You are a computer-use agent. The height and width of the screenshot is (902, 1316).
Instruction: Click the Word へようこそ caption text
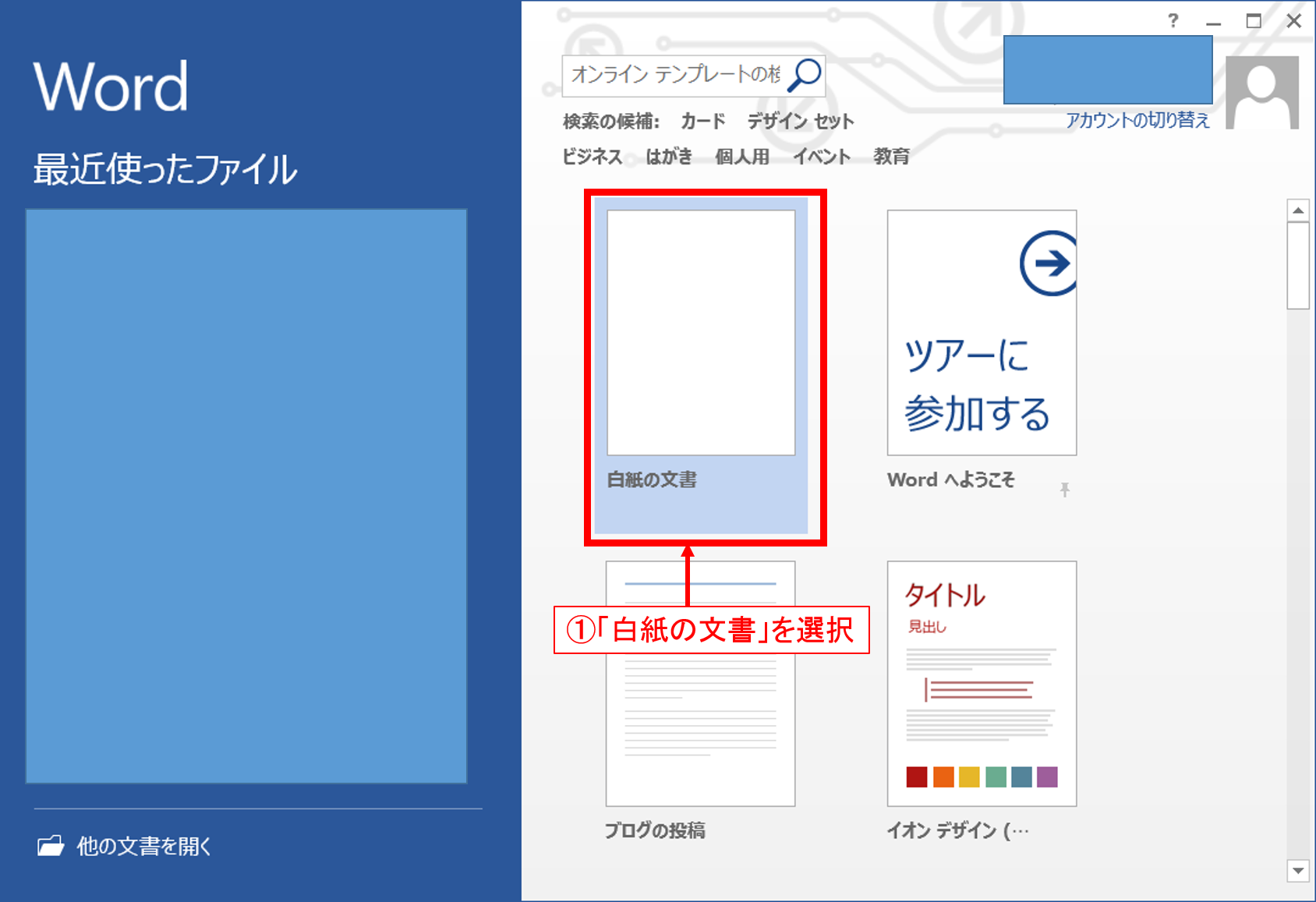pyautogui.click(x=951, y=479)
